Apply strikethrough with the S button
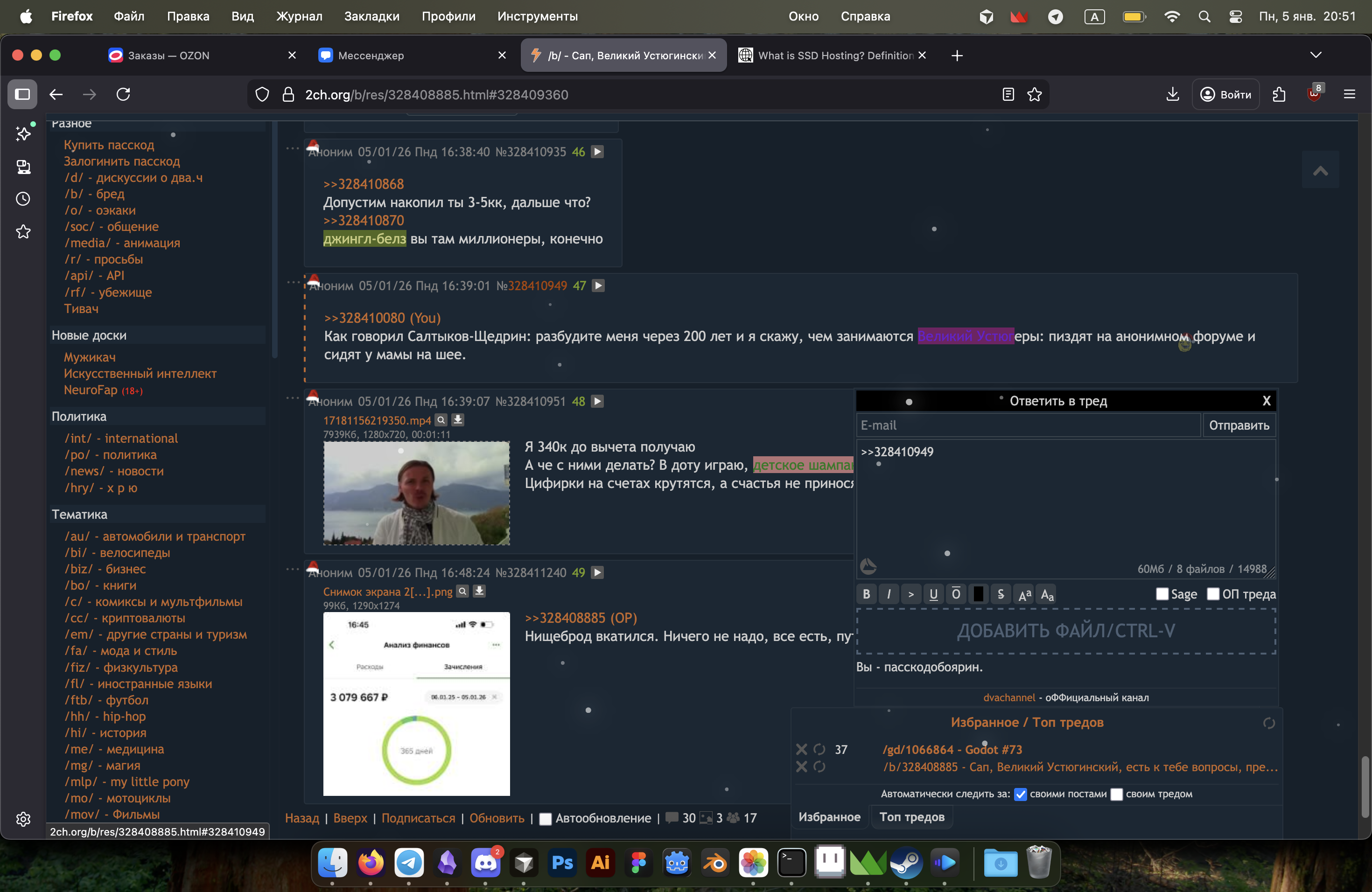The width and height of the screenshot is (1372, 892). coord(1001,594)
